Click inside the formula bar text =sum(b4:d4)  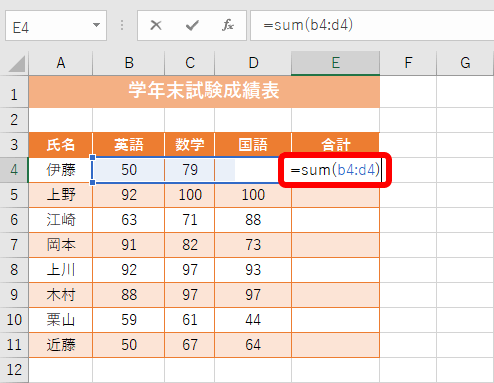point(308,25)
